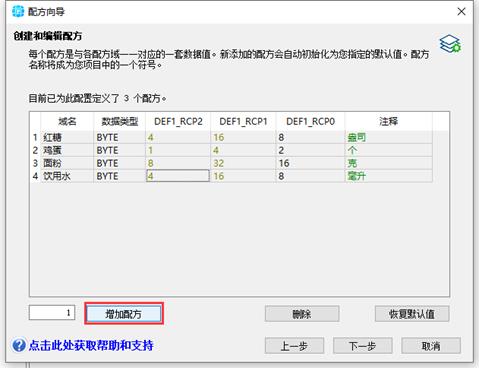Select the 饮用水 field name cell
Viewport: 479px width, 368px height.
coord(67,176)
